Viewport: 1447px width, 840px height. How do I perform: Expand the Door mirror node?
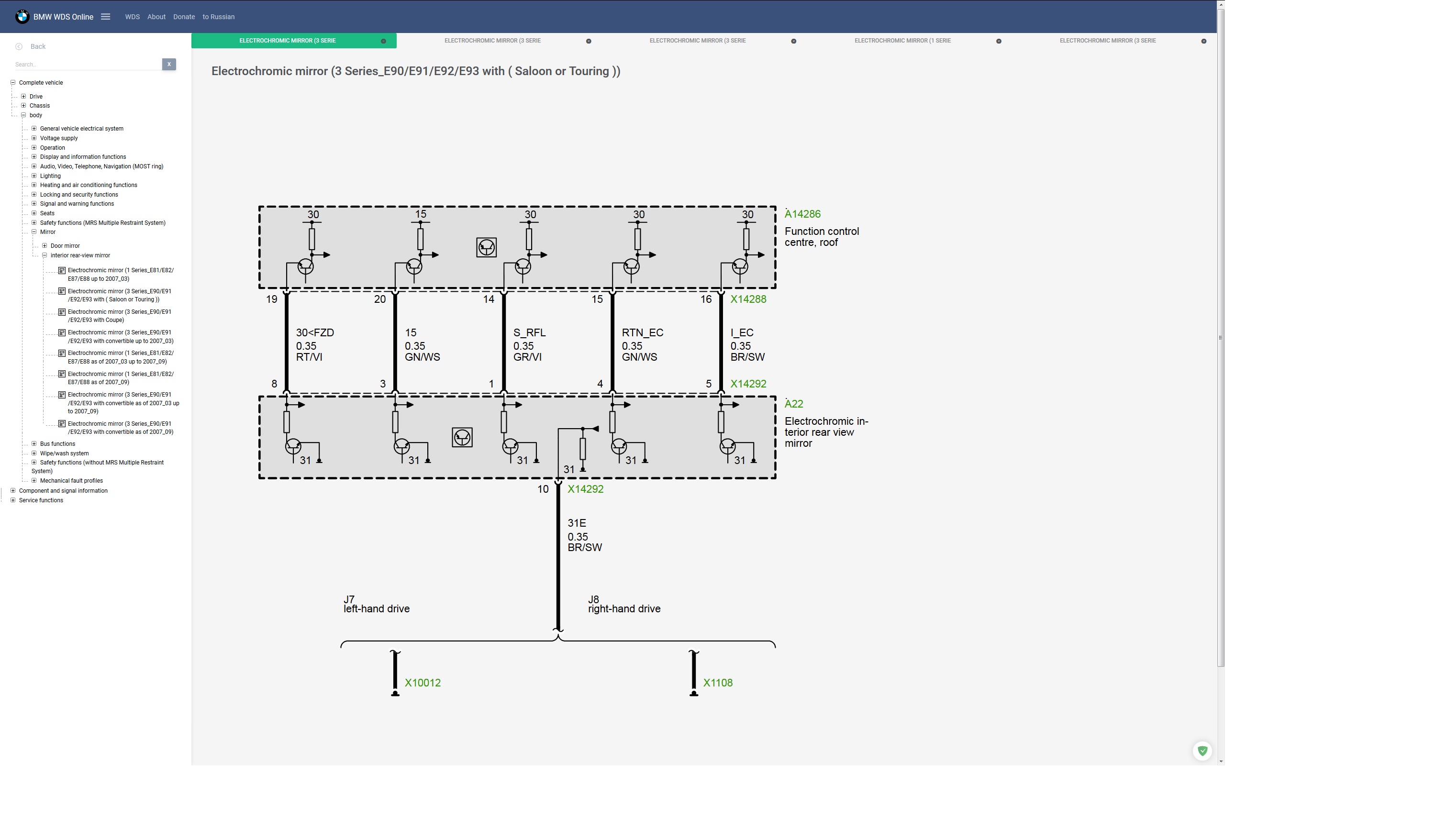pos(44,246)
